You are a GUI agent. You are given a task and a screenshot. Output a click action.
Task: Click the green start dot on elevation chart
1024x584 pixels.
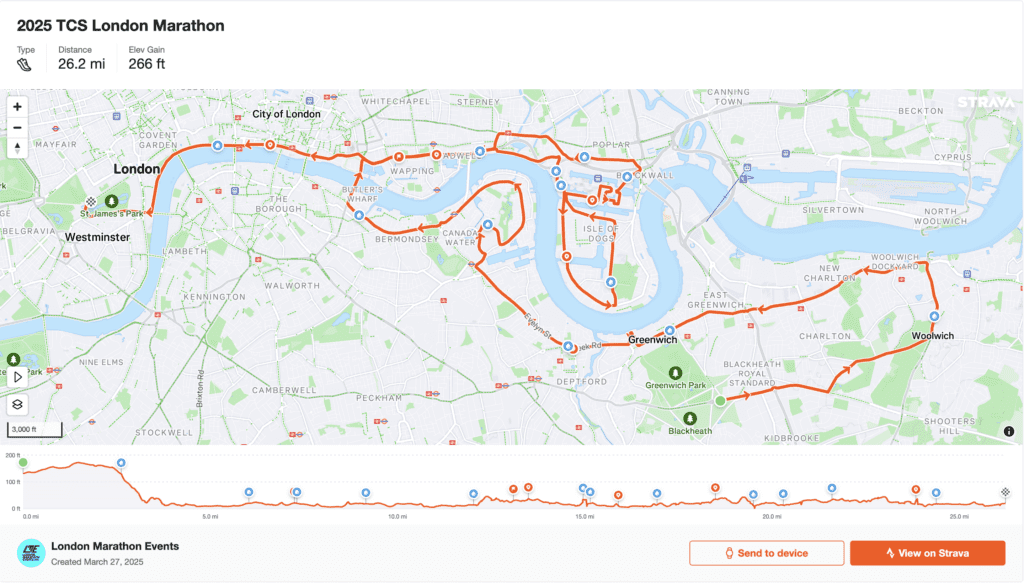23,463
